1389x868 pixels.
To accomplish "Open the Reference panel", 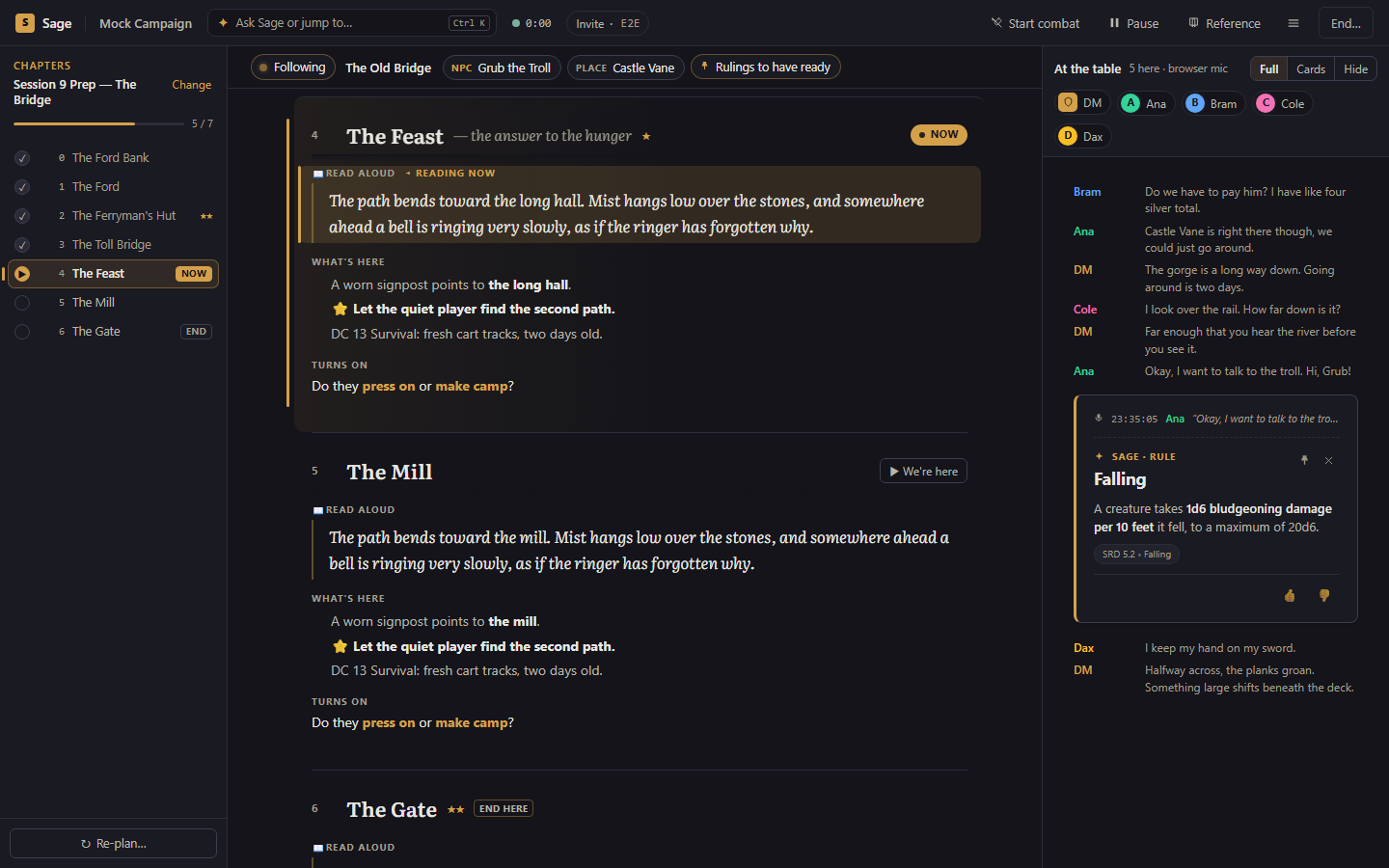I will pyautogui.click(x=1224, y=23).
